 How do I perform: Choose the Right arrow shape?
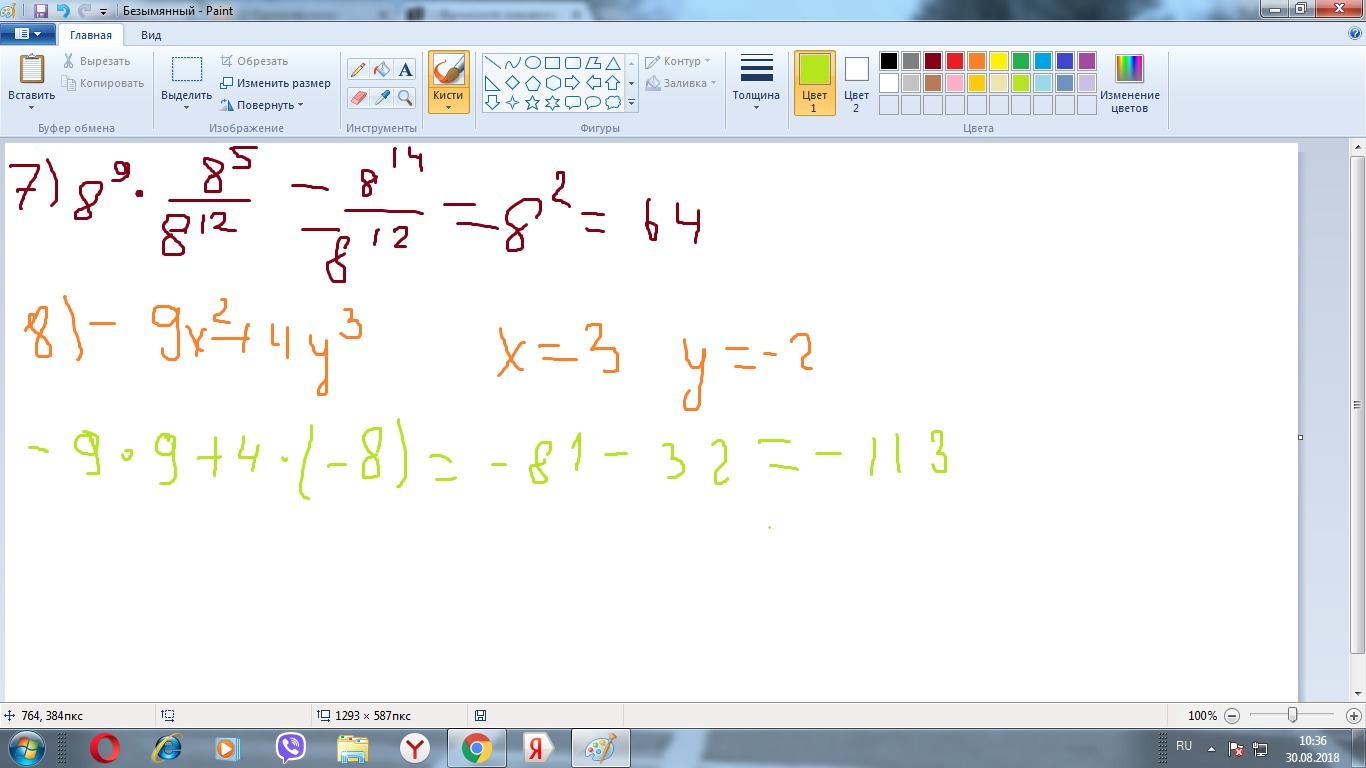click(x=573, y=82)
